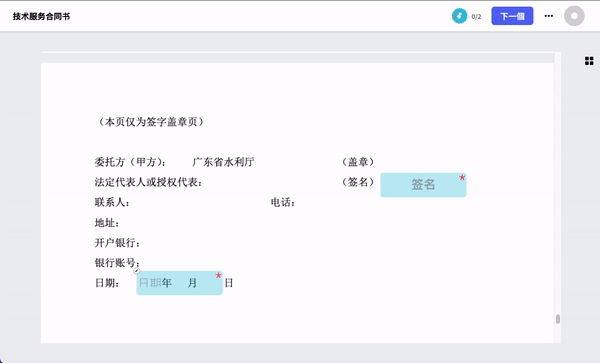Click the label 银行账号:

[117, 263]
